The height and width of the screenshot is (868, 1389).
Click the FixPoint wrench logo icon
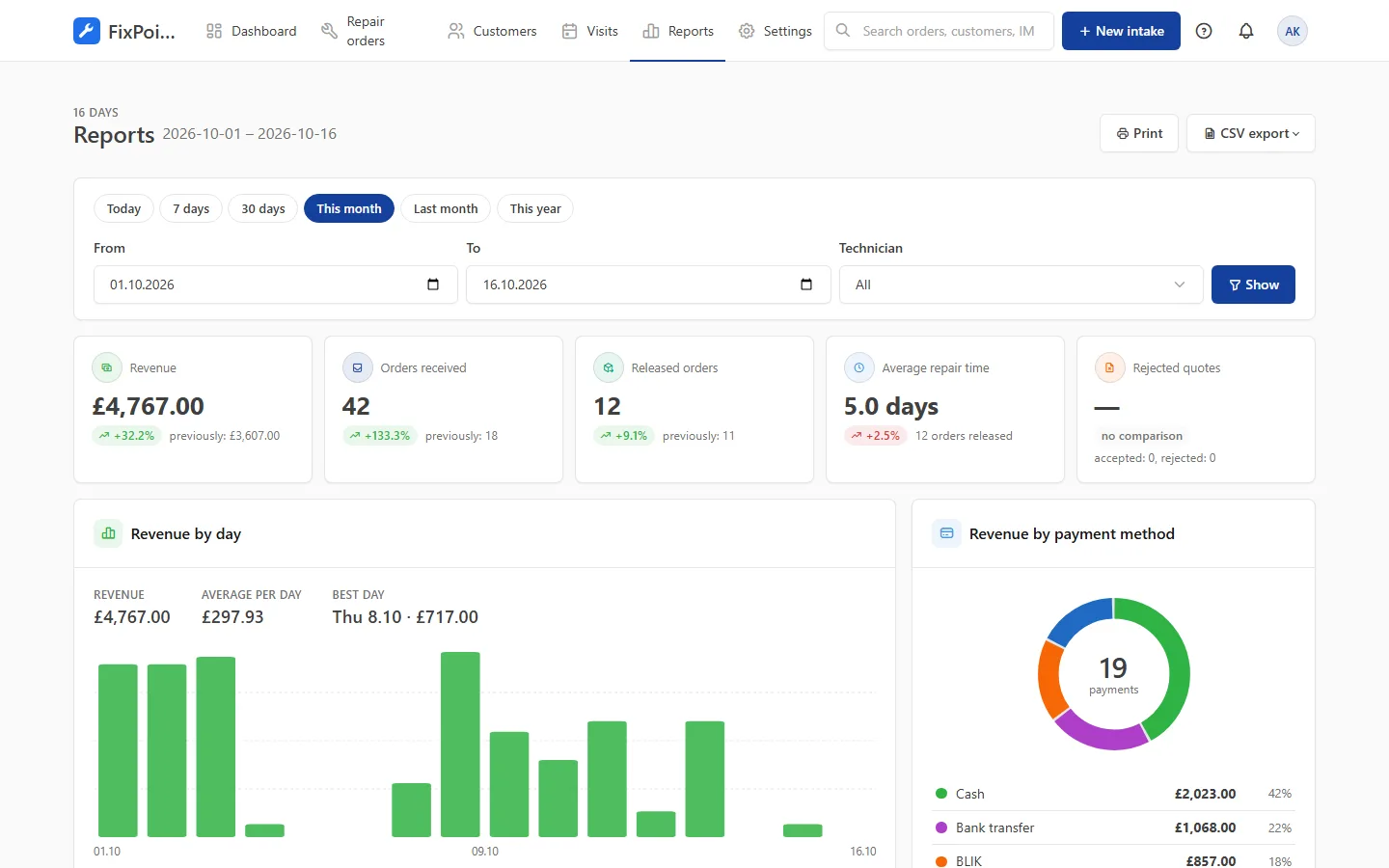tap(87, 31)
